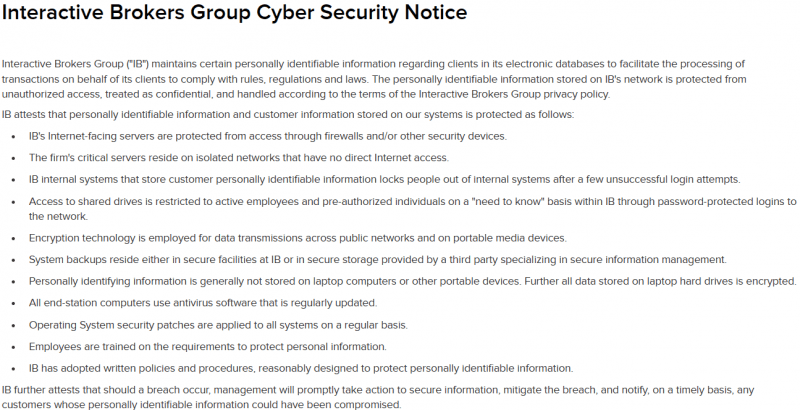The height and width of the screenshot is (410, 800).
Task: Click the bullet about Internet-facing servers and firewalls
Action: [x=268, y=136]
